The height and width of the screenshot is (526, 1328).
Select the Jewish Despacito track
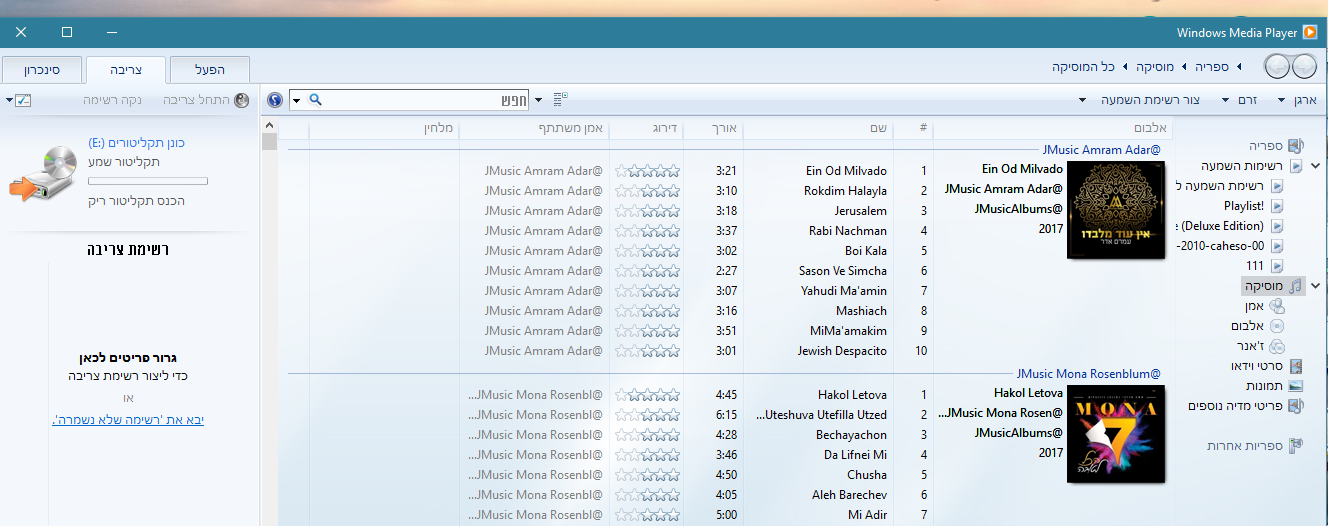click(842, 351)
